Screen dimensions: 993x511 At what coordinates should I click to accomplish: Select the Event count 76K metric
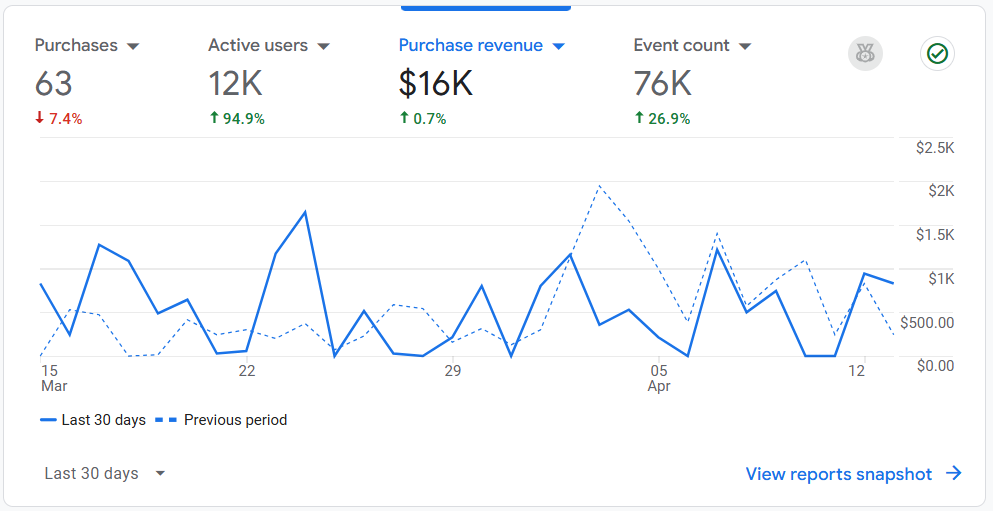[662, 84]
